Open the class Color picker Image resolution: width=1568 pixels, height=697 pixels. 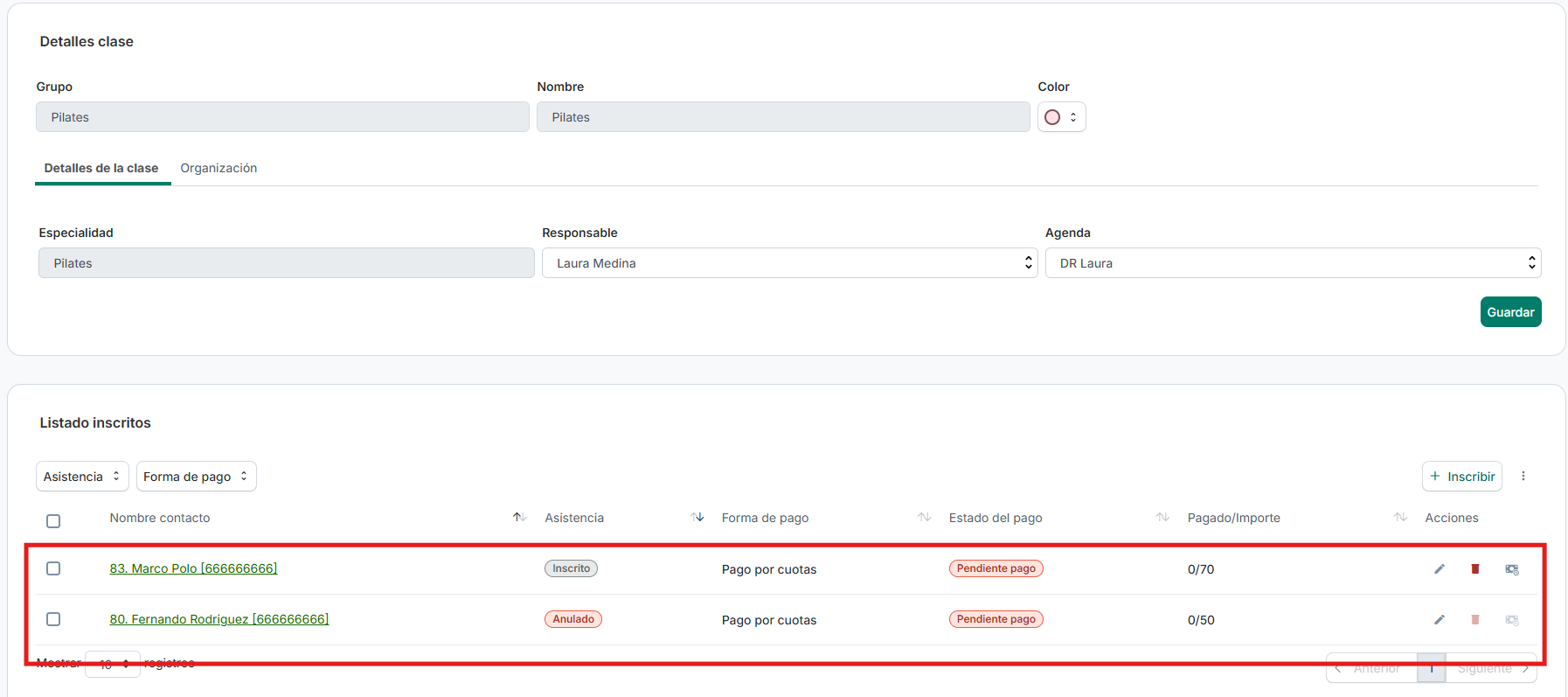pyautogui.click(x=1061, y=117)
